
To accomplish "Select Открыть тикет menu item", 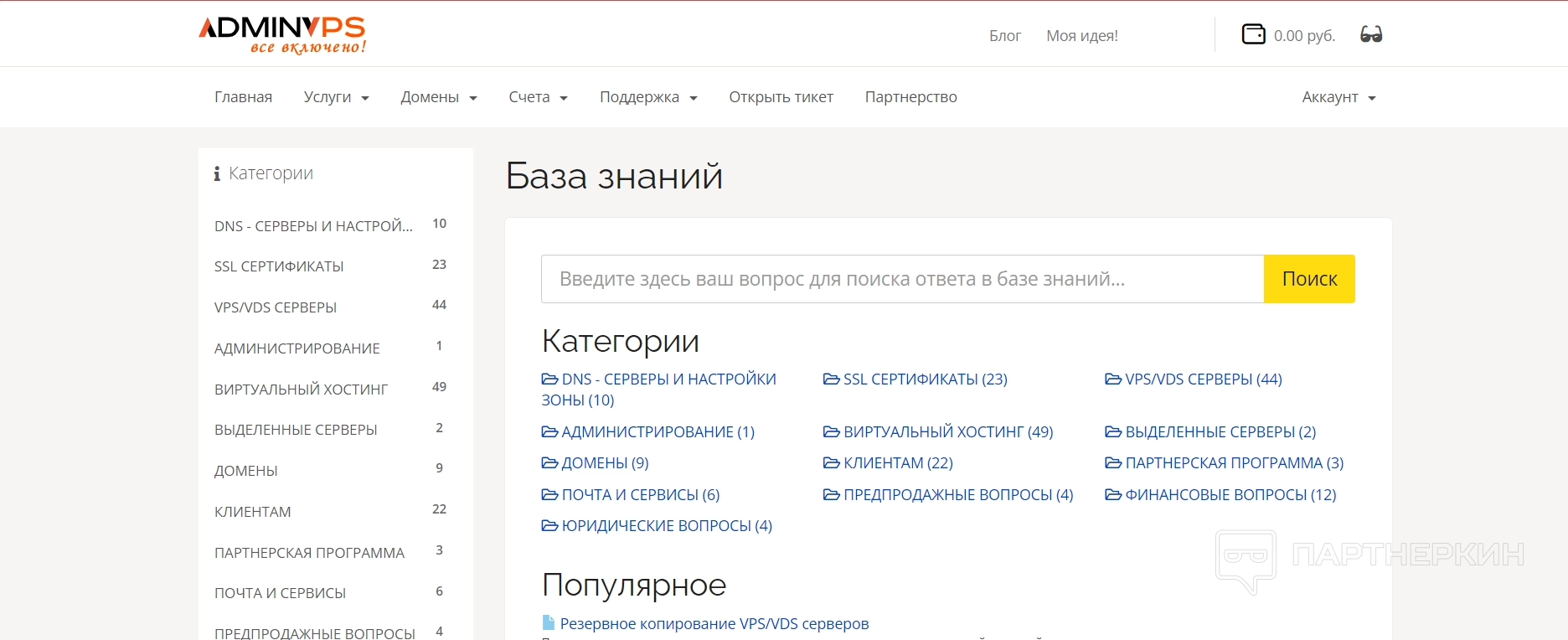I will (781, 97).
